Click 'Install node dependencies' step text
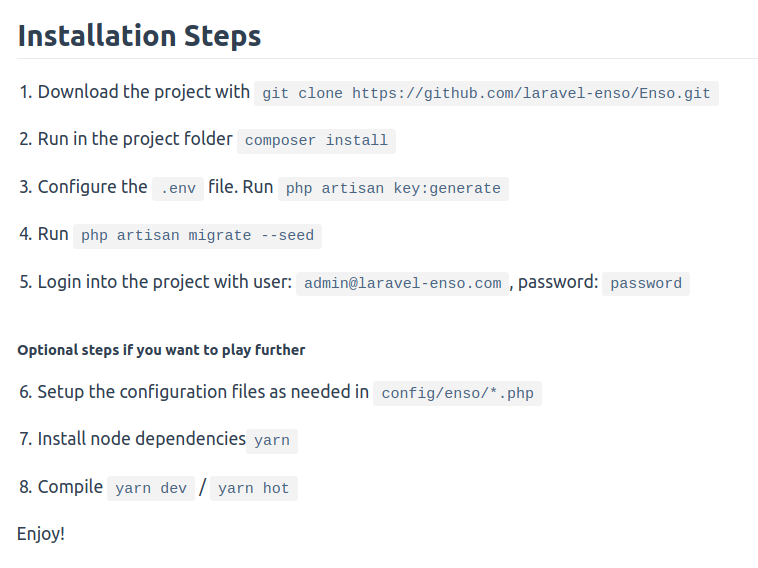The height and width of the screenshot is (568, 758). tap(142, 439)
